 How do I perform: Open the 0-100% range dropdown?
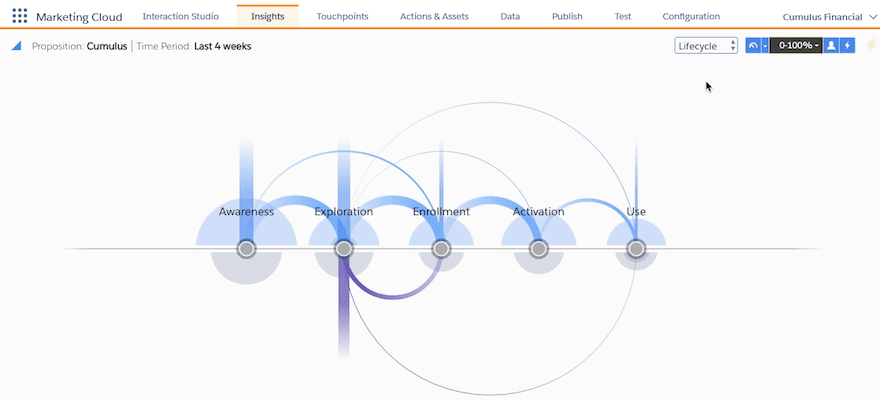(796, 45)
